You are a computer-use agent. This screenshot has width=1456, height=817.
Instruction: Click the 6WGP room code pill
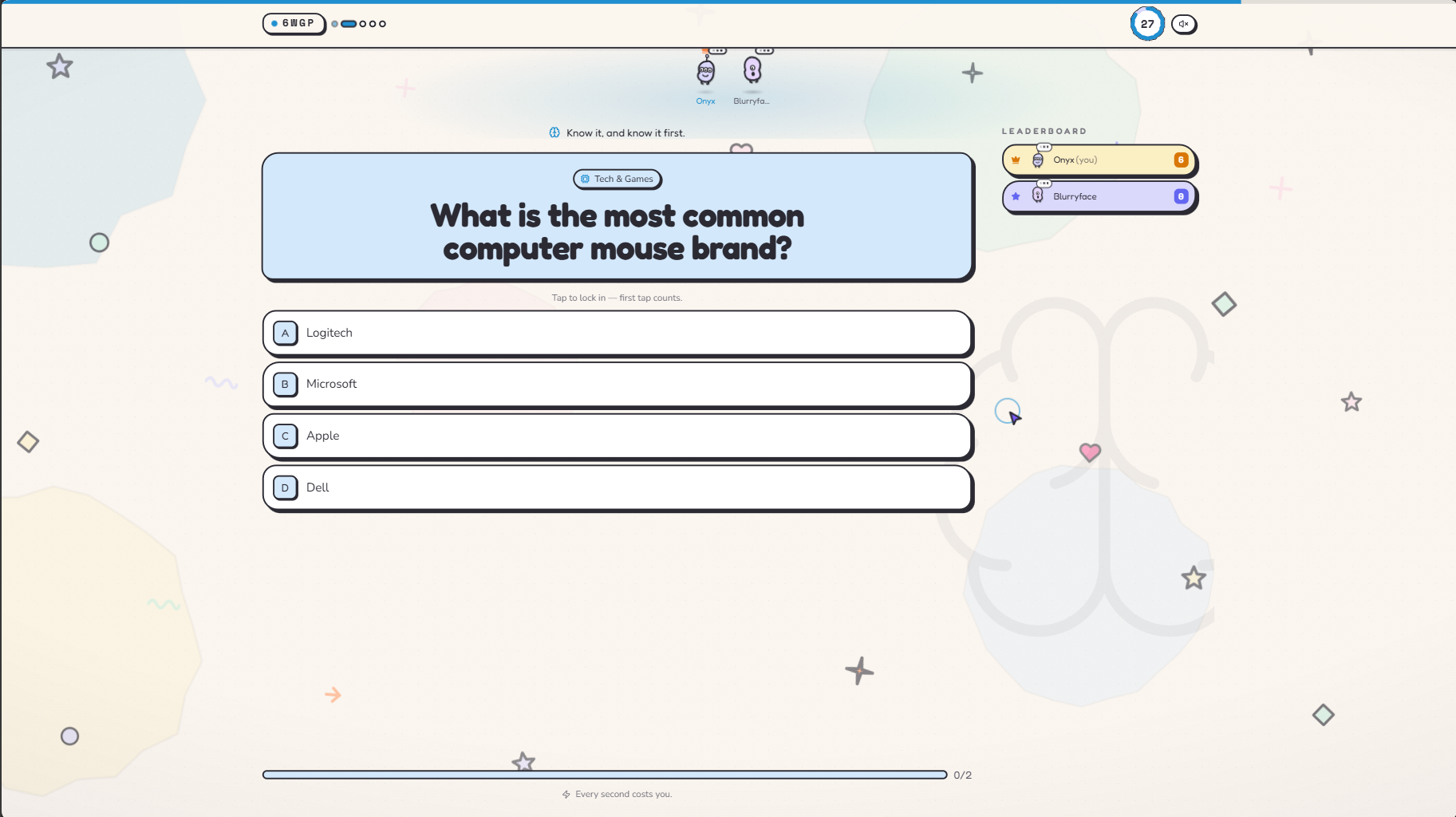[x=294, y=23]
